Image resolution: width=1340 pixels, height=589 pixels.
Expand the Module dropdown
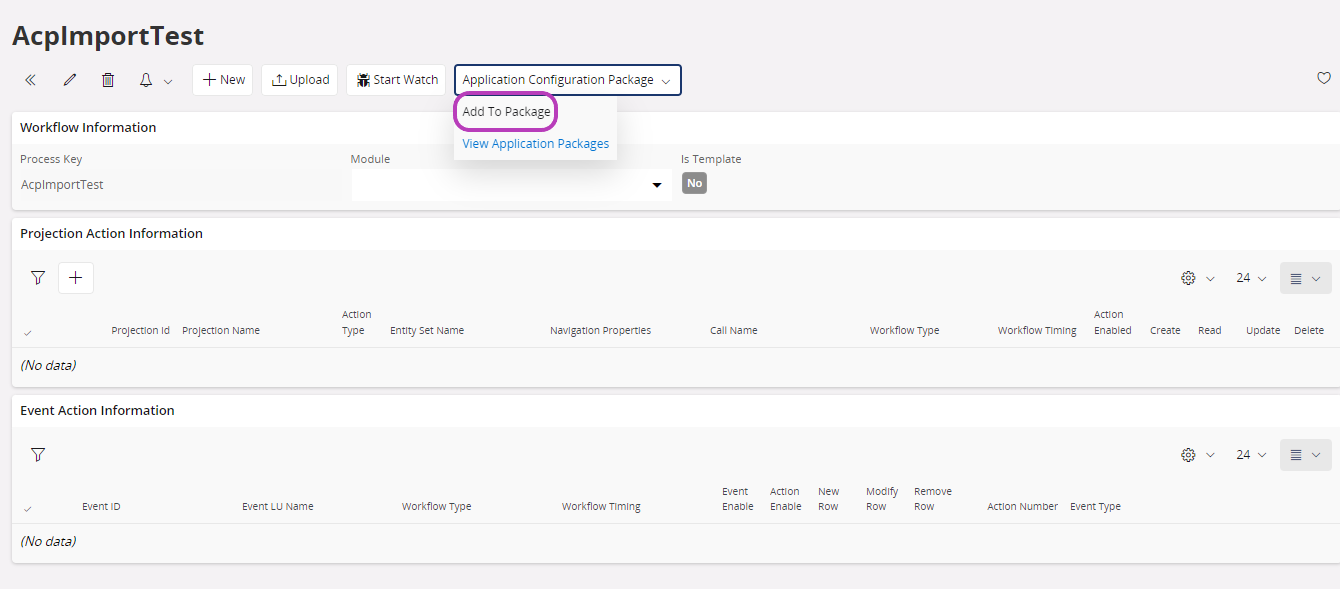(x=657, y=186)
